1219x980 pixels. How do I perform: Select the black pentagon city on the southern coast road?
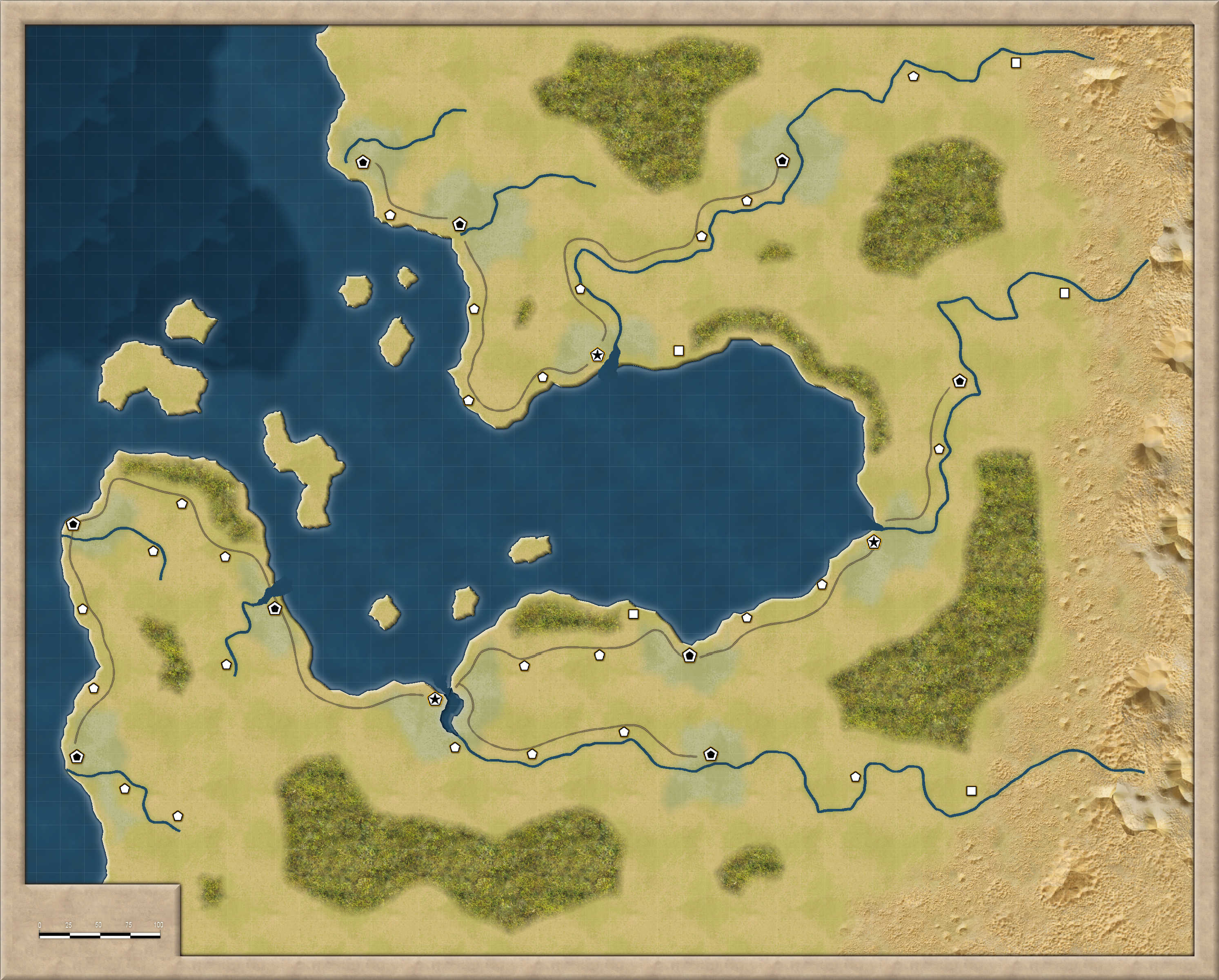[x=691, y=656]
